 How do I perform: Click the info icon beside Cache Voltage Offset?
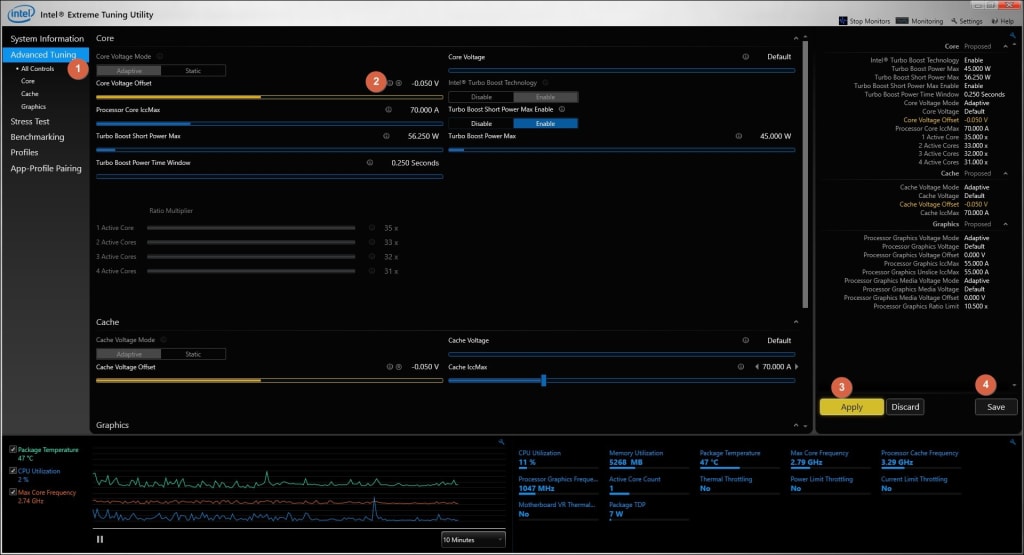390,366
